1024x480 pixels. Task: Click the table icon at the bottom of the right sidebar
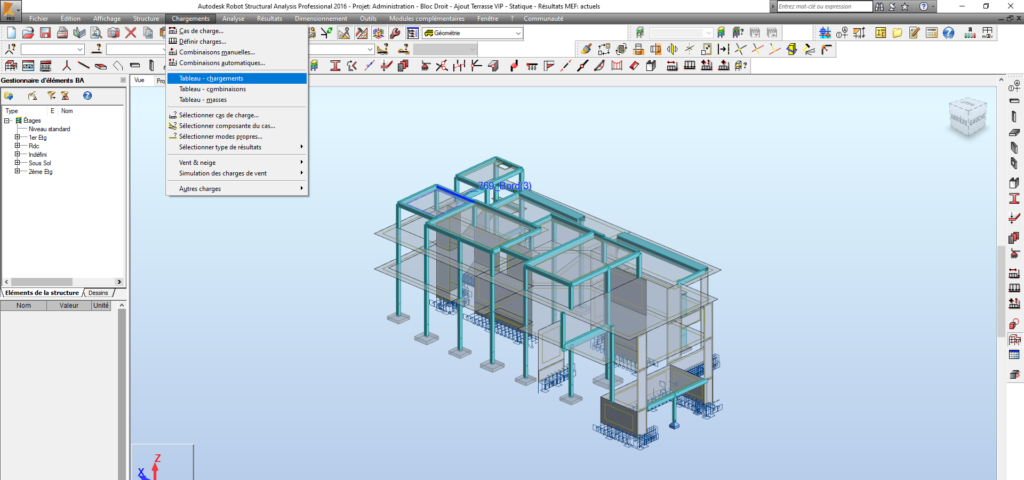(x=1014, y=356)
